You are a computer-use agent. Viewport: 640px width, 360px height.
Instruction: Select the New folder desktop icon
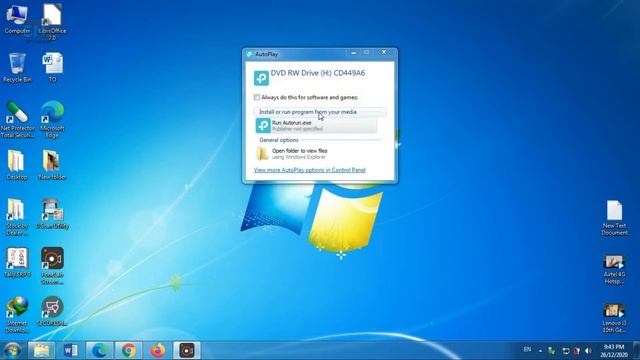click(52, 165)
